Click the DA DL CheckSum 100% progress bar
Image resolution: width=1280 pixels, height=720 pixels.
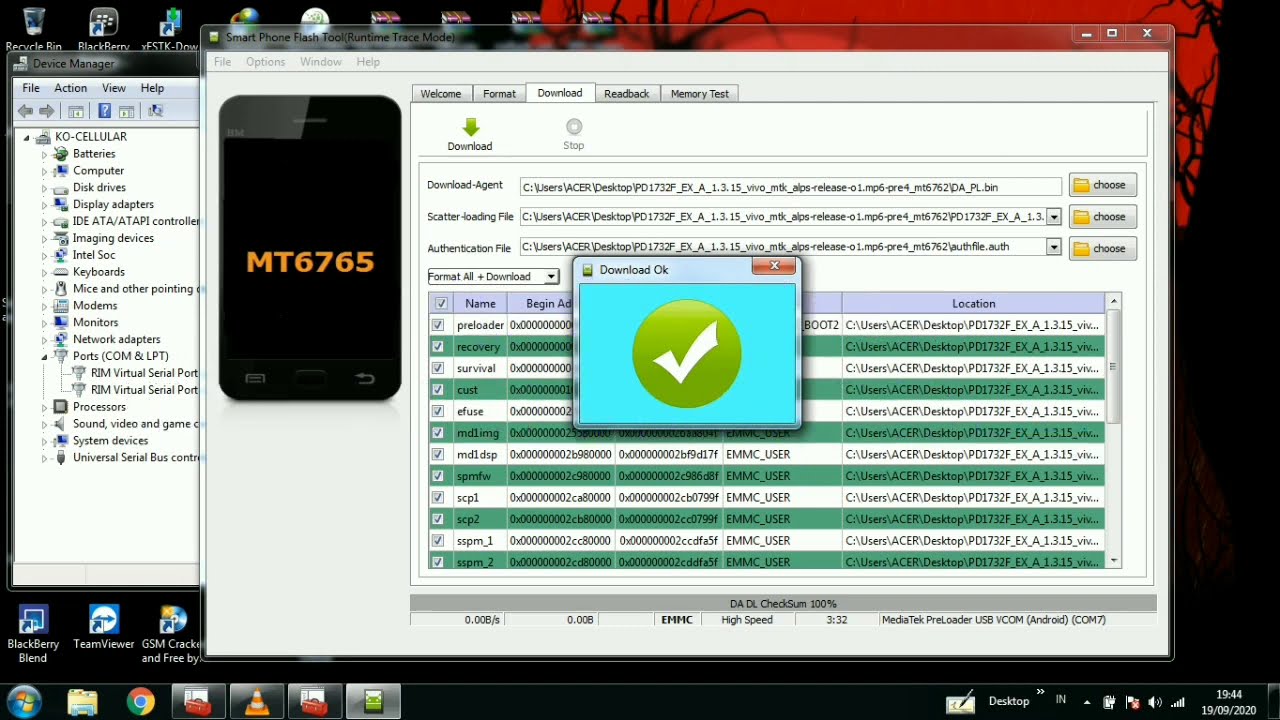(x=783, y=604)
